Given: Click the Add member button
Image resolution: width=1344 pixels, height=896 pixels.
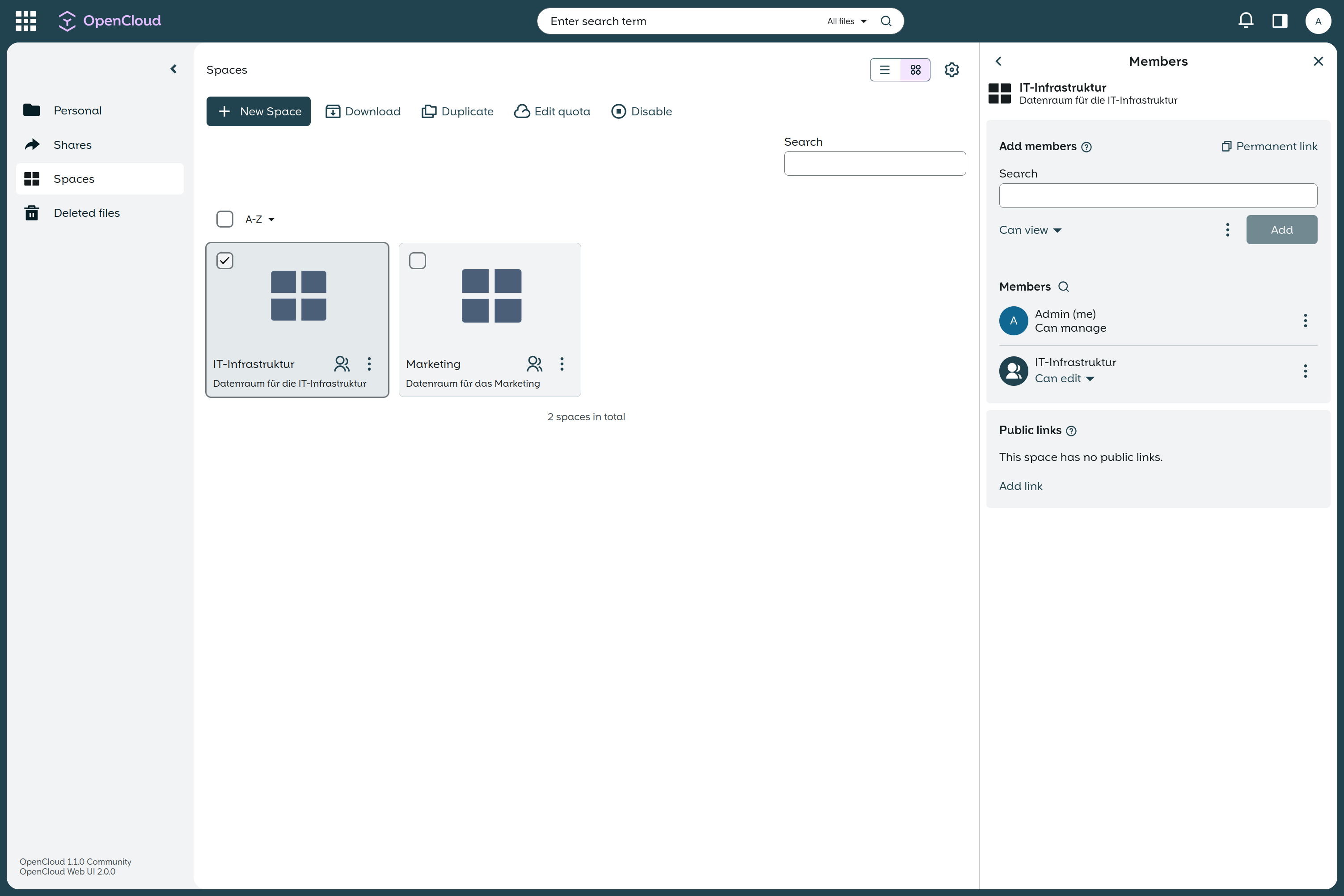Looking at the screenshot, I should [1282, 230].
